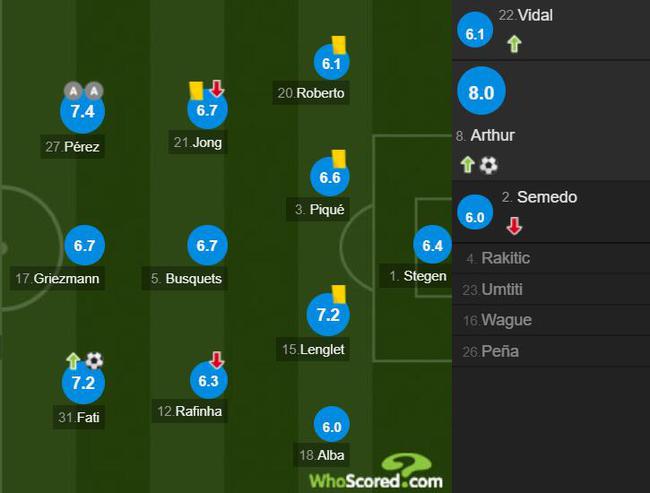Open Griezmann's player name label
The width and height of the screenshot is (650, 493).
[58, 278]
